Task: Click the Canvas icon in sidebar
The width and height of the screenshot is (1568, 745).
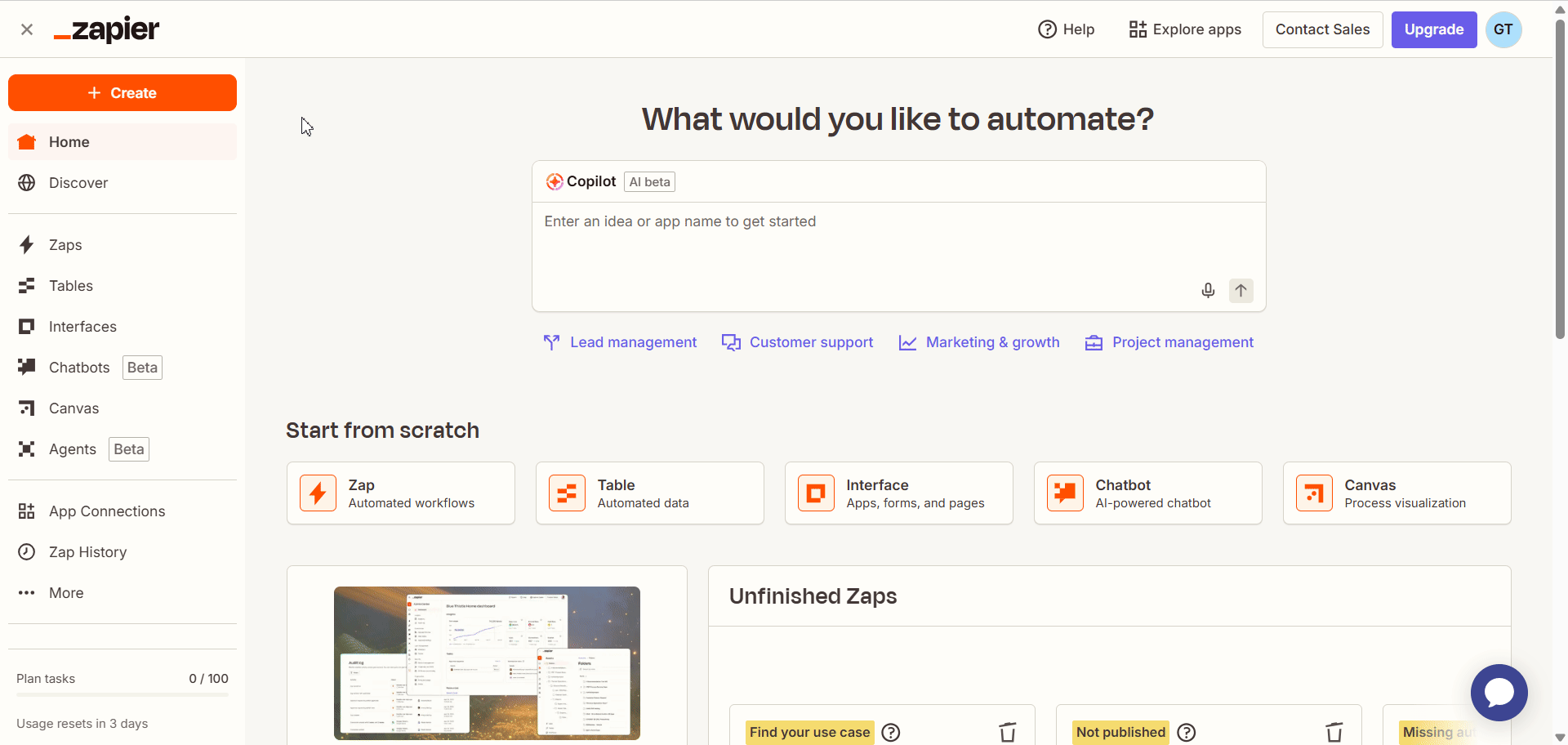Action: click(27, 408)
